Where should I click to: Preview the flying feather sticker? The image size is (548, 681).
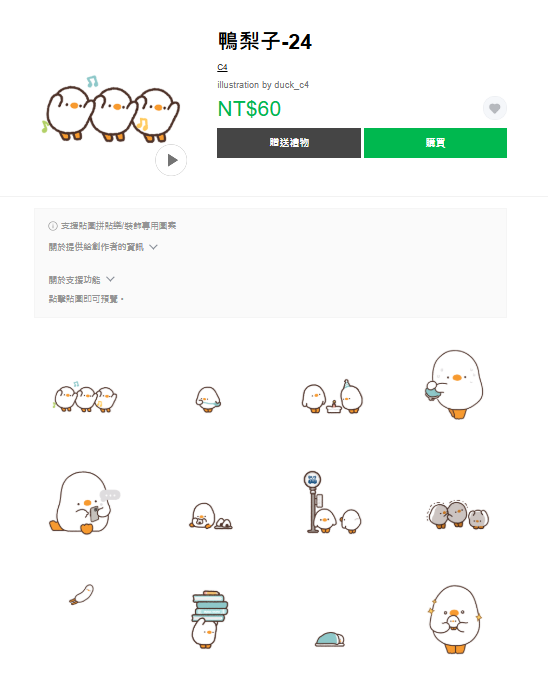click(x=82, y=595)
